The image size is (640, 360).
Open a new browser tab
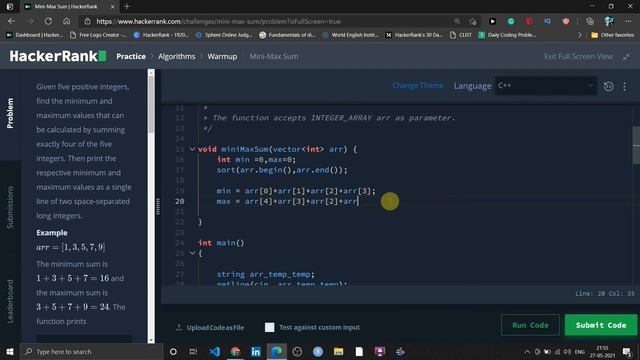[127, 7]
